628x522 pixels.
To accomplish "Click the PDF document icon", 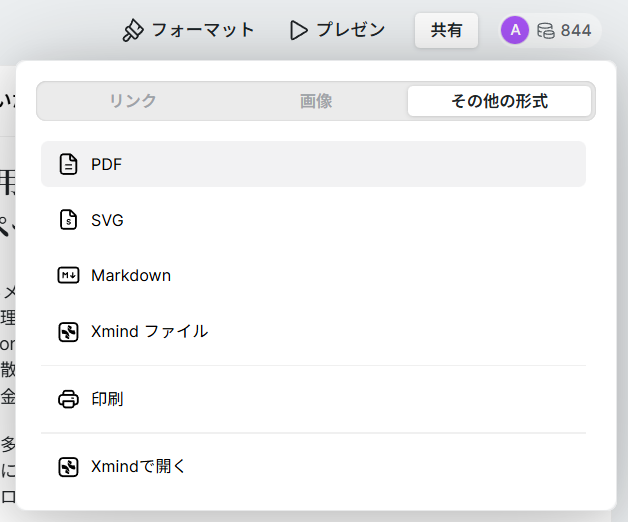I will pos(68,164).
